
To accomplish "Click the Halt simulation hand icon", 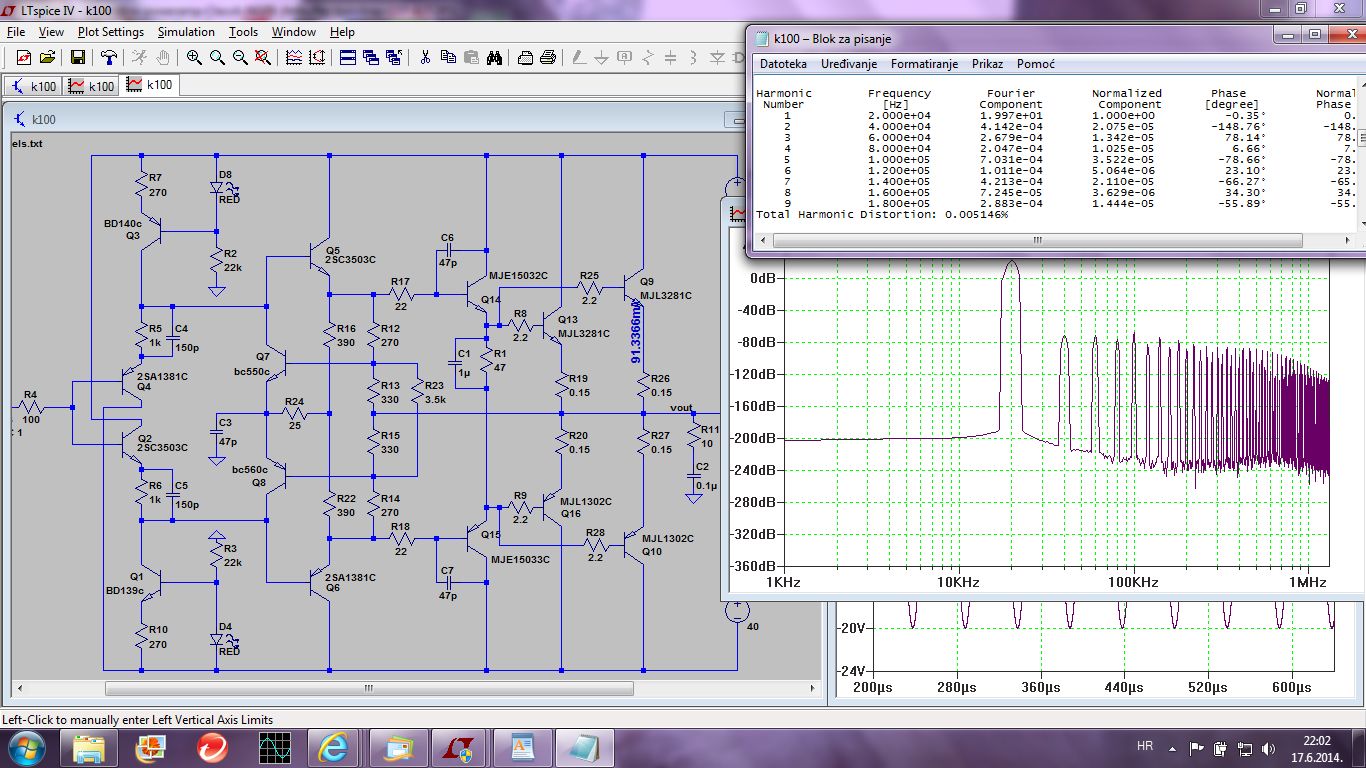I will tap(164, 57).
